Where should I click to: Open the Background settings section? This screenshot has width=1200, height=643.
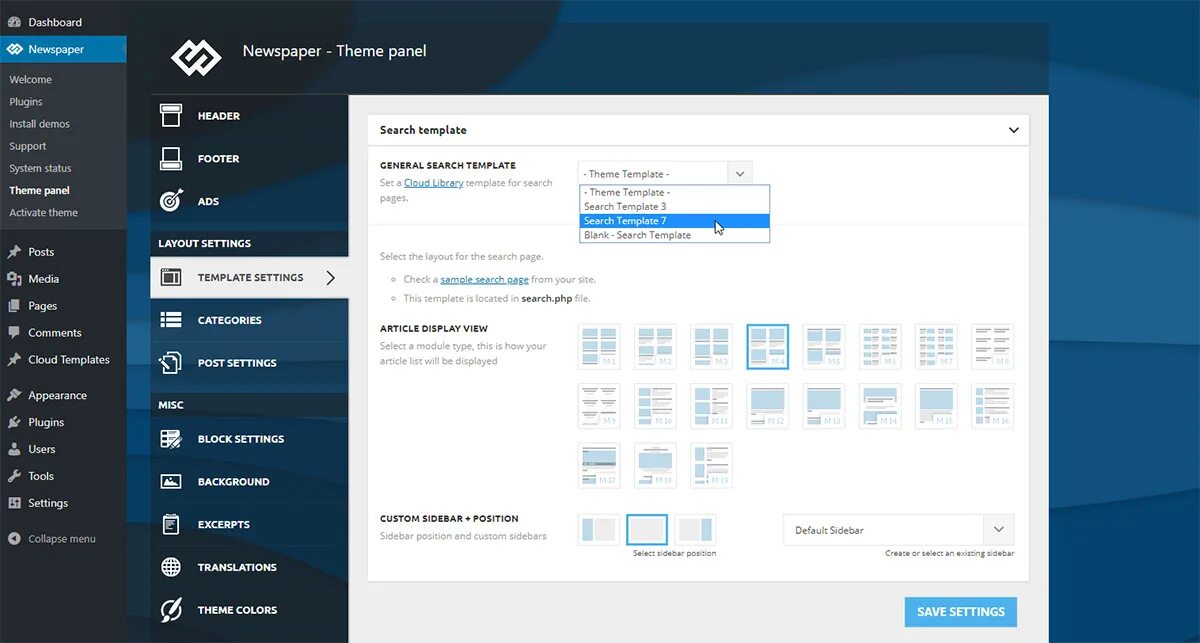coord(249,482)
